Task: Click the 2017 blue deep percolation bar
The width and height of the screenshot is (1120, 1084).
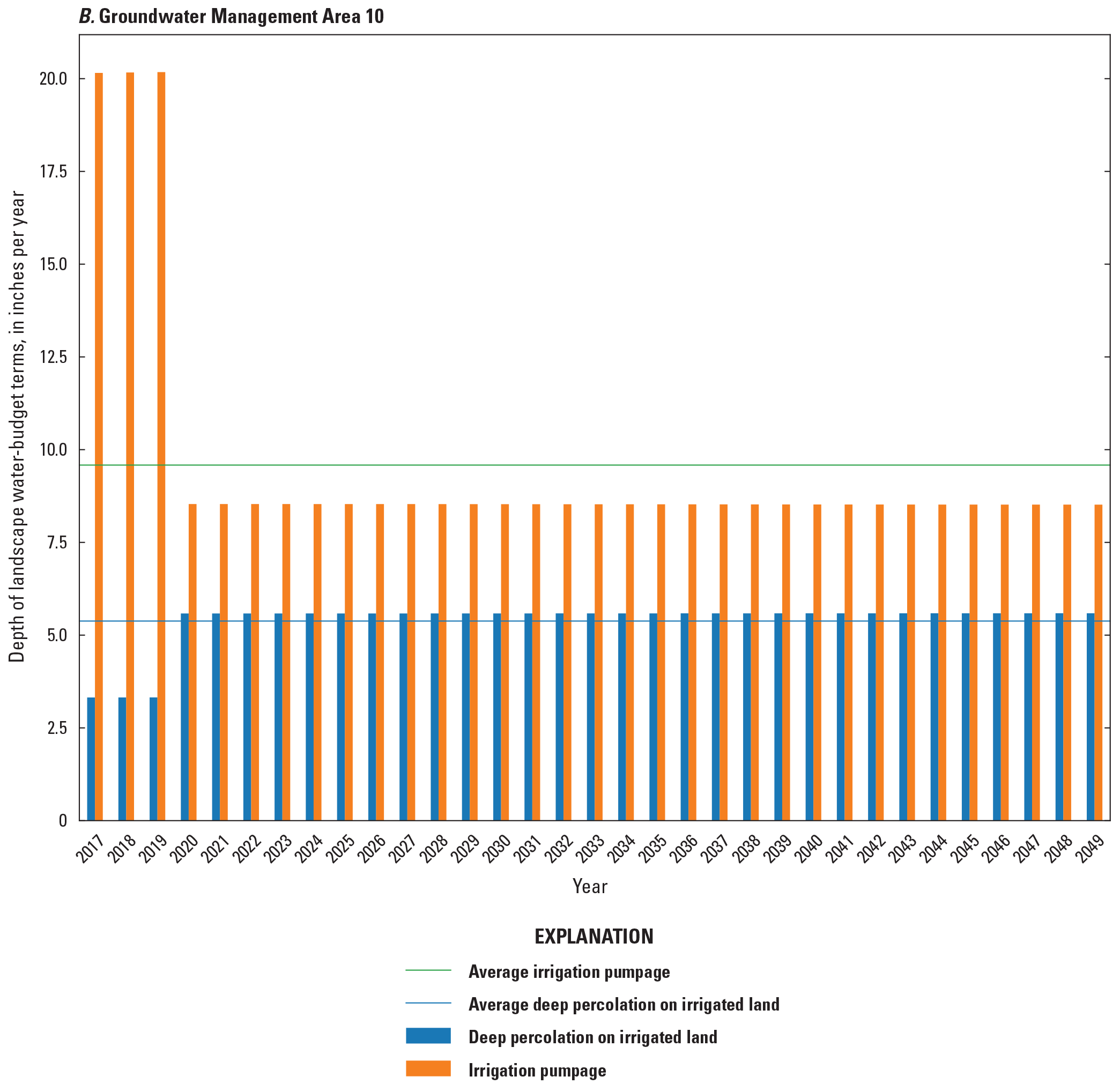Action: click(x=91, y=758)
